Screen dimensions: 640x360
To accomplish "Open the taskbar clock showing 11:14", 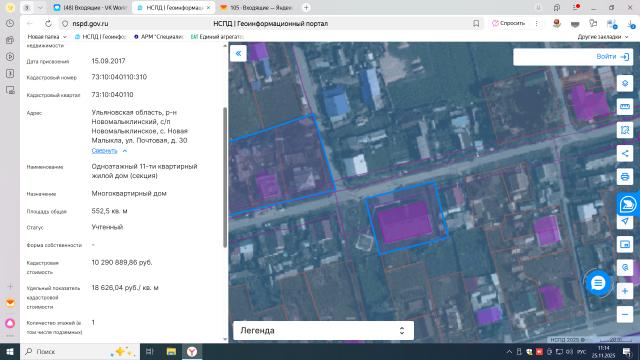I will [x=603, y=351].
